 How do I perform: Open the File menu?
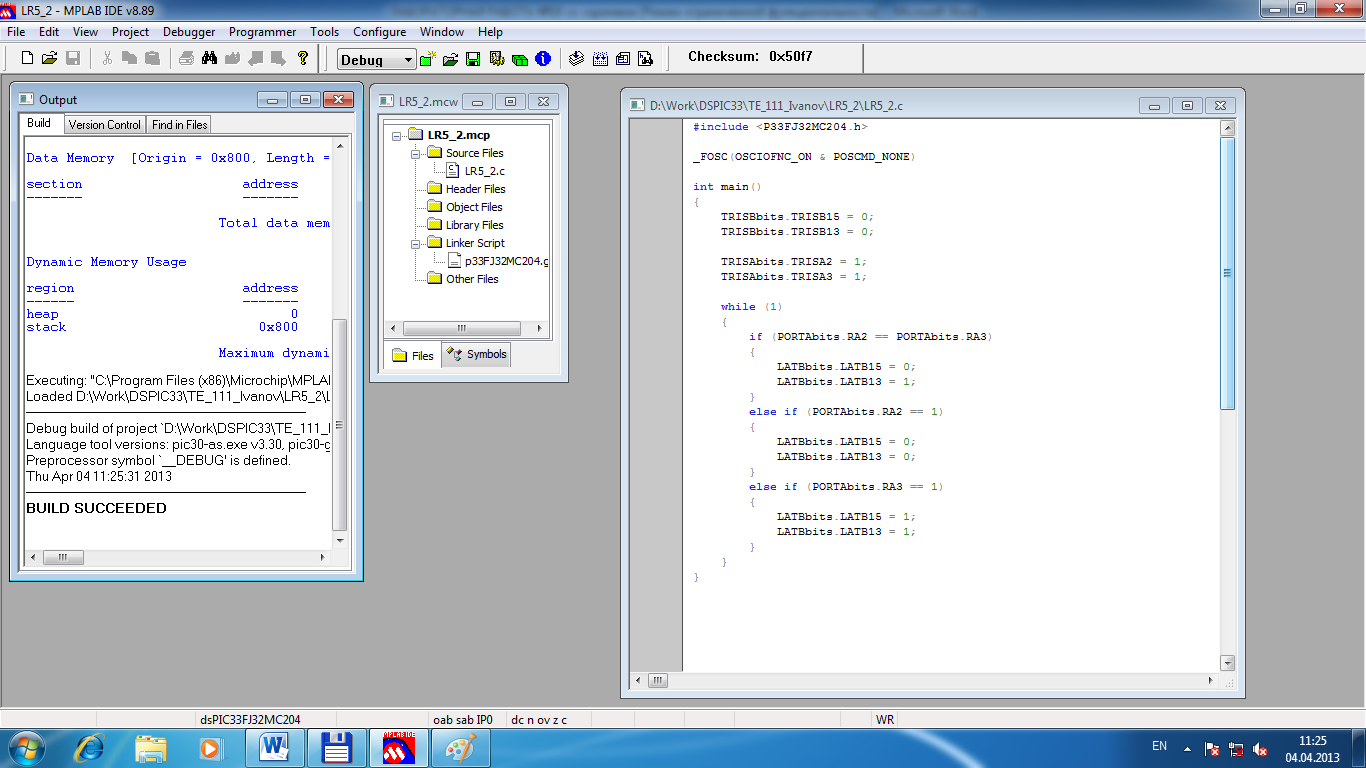pos(16,32)
